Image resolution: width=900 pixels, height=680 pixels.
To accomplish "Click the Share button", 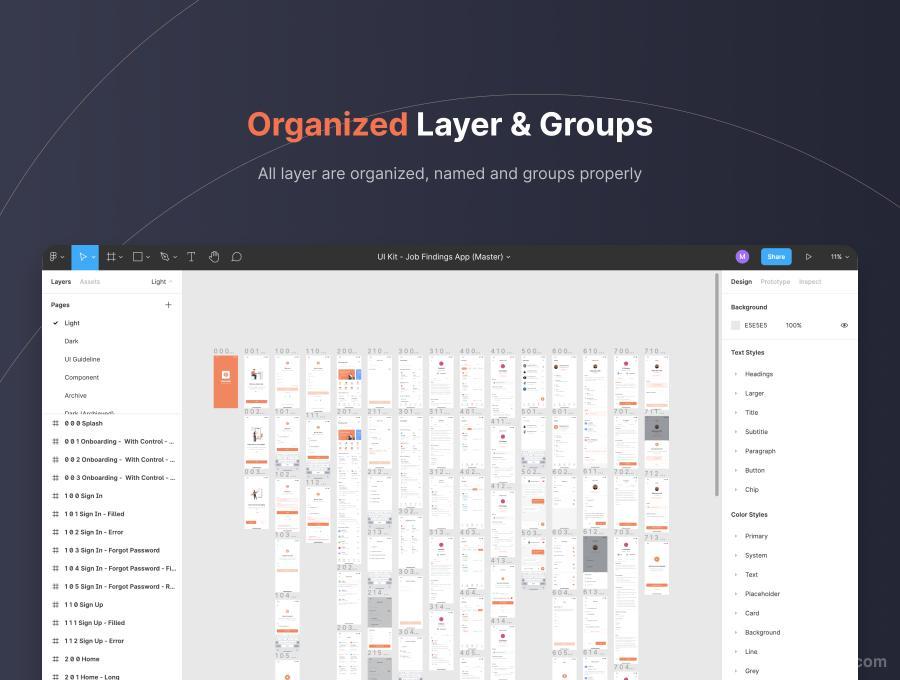I will (776, 257).
